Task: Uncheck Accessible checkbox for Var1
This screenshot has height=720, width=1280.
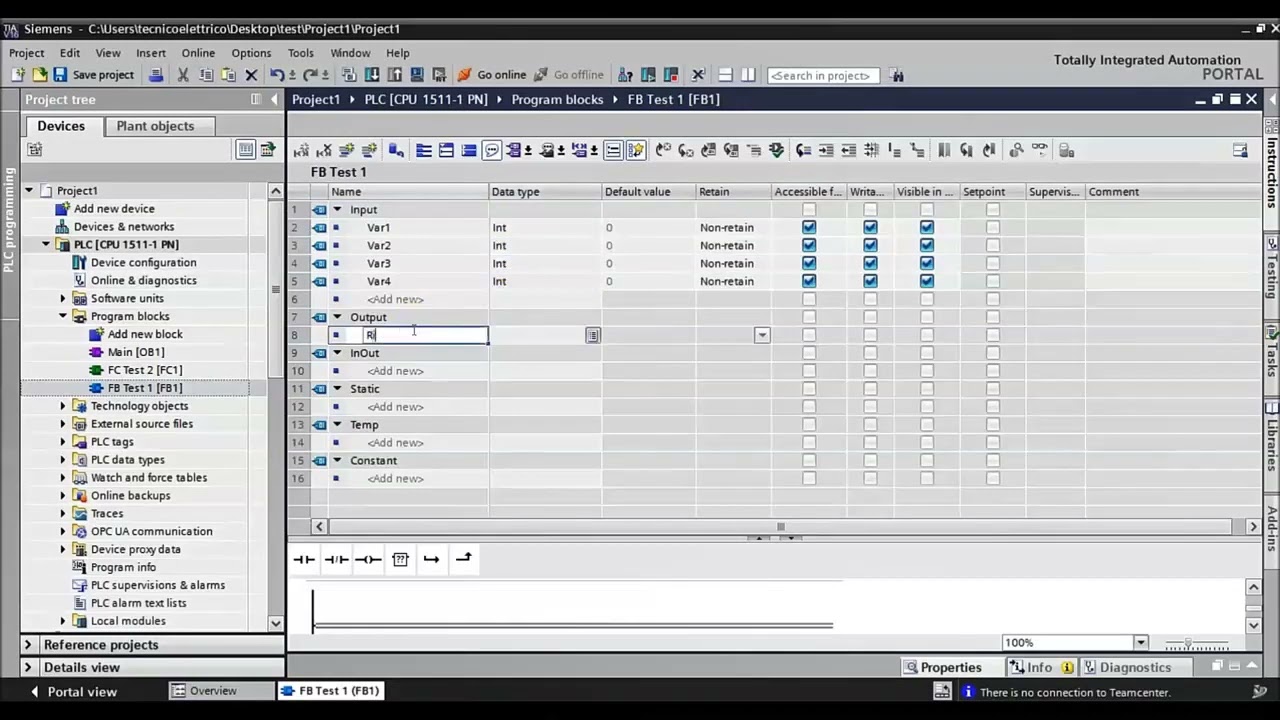Action: (809, 228)
